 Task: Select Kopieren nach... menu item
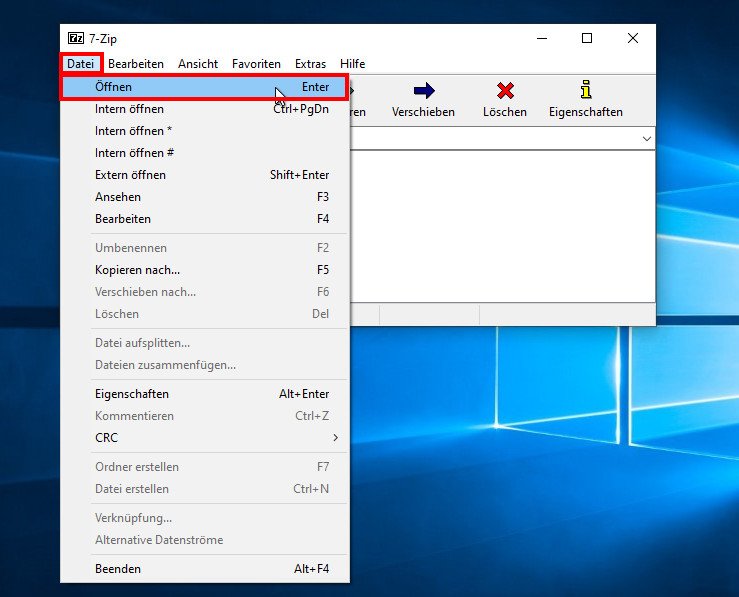pos(137,270)
